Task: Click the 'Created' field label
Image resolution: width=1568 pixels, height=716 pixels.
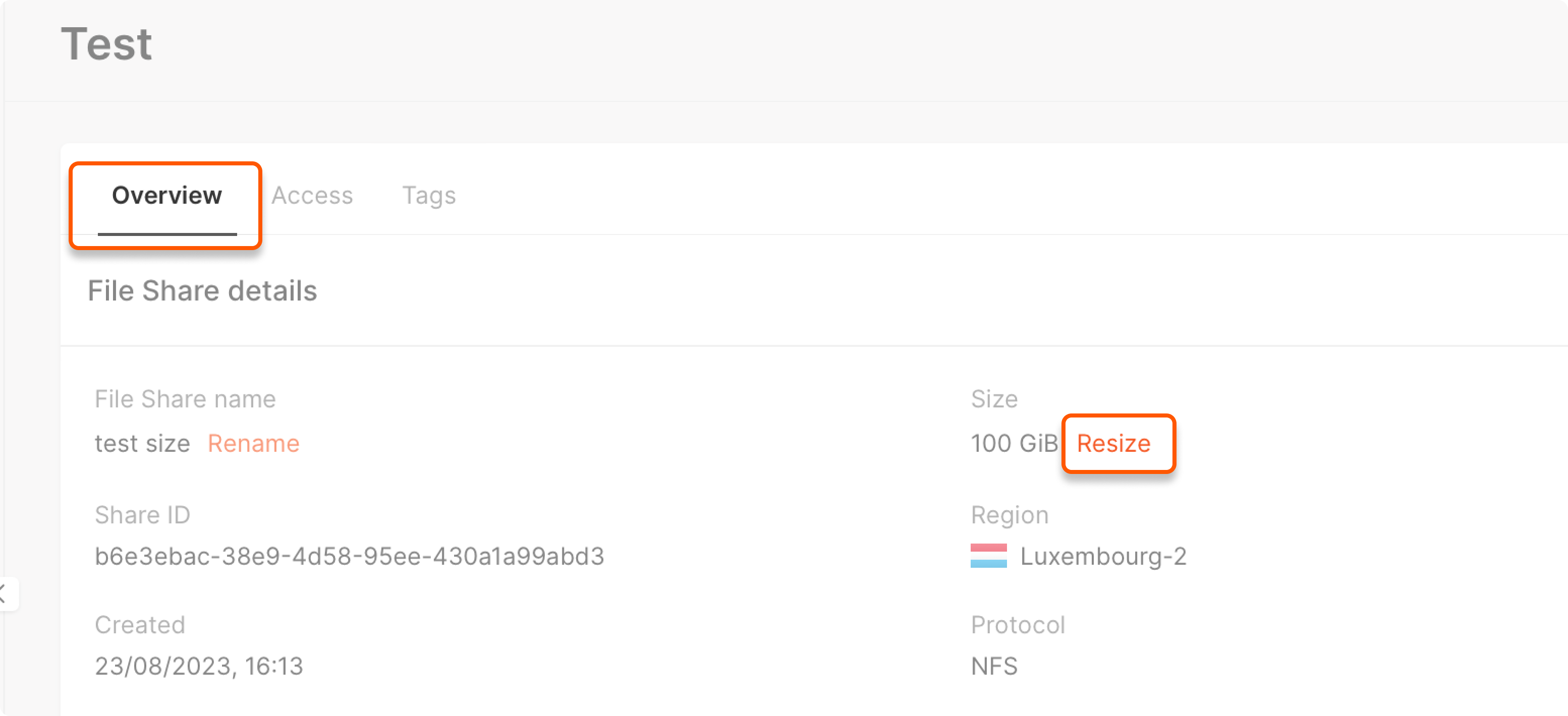Action: pos(140,624)
